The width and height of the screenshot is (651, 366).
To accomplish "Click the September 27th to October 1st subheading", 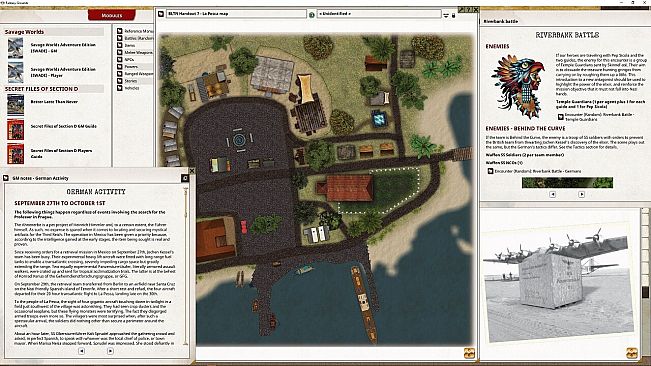I will (60, 203).
